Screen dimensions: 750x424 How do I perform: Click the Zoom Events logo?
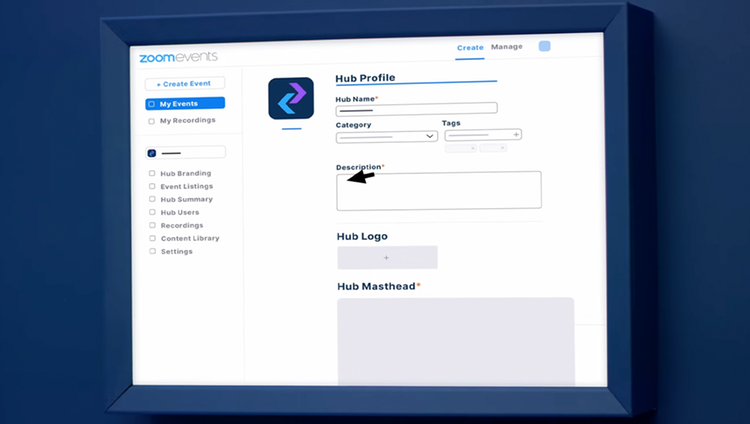[178, 57]
